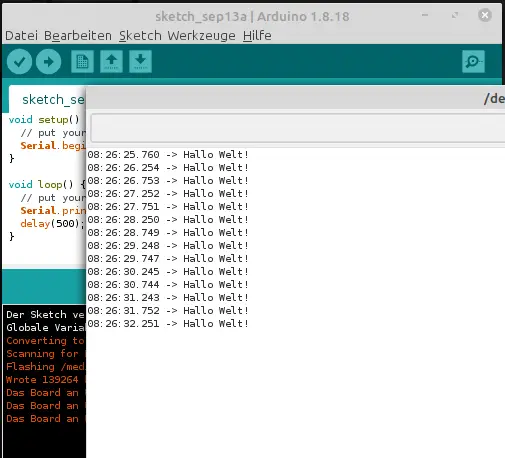Save the sketch with the down-arrow icon
This screenshot has width=505, height=458.
tap(140, 62)
